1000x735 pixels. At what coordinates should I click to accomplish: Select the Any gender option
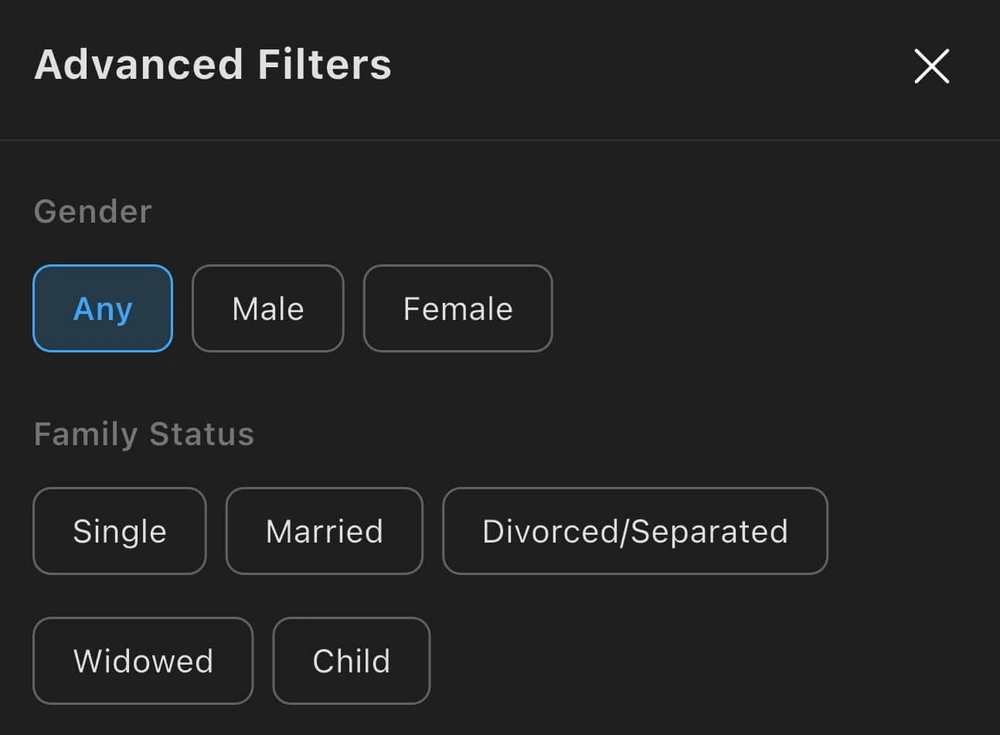(103, 309)
